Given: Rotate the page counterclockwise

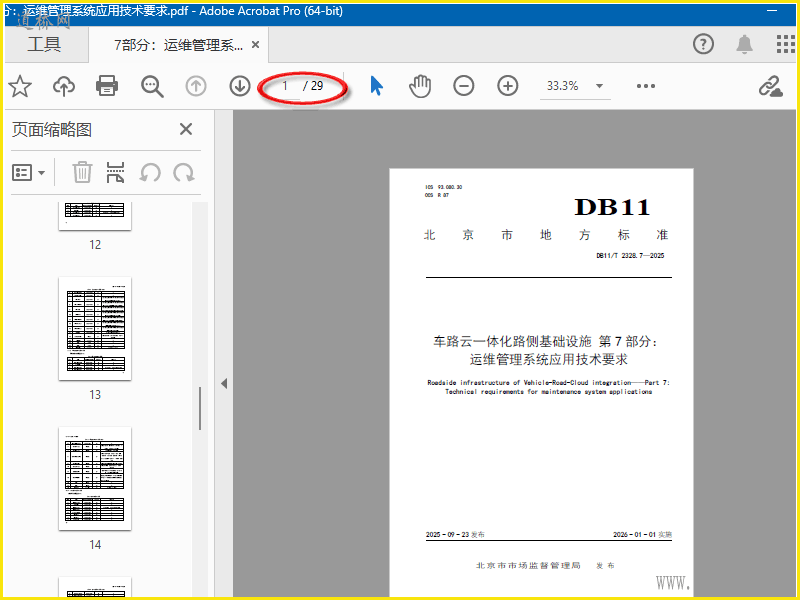Looking at the screenshot, I should click(x=150, y=172).
